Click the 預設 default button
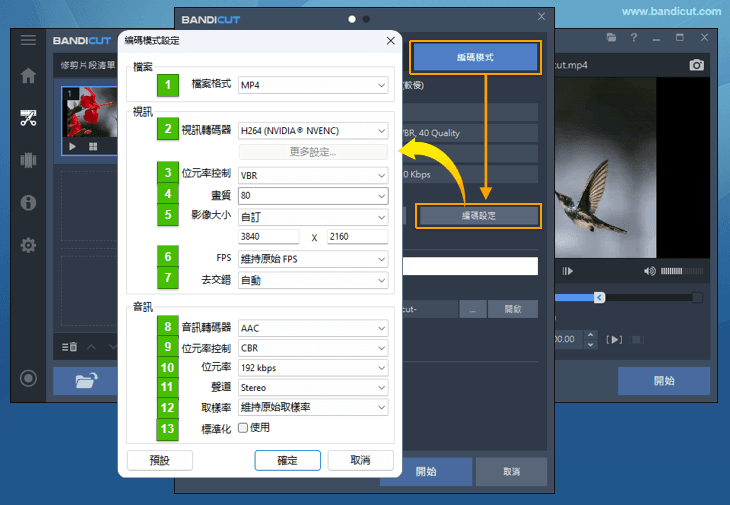The width and height of the screenshot is (730, 505). [160, 460]
